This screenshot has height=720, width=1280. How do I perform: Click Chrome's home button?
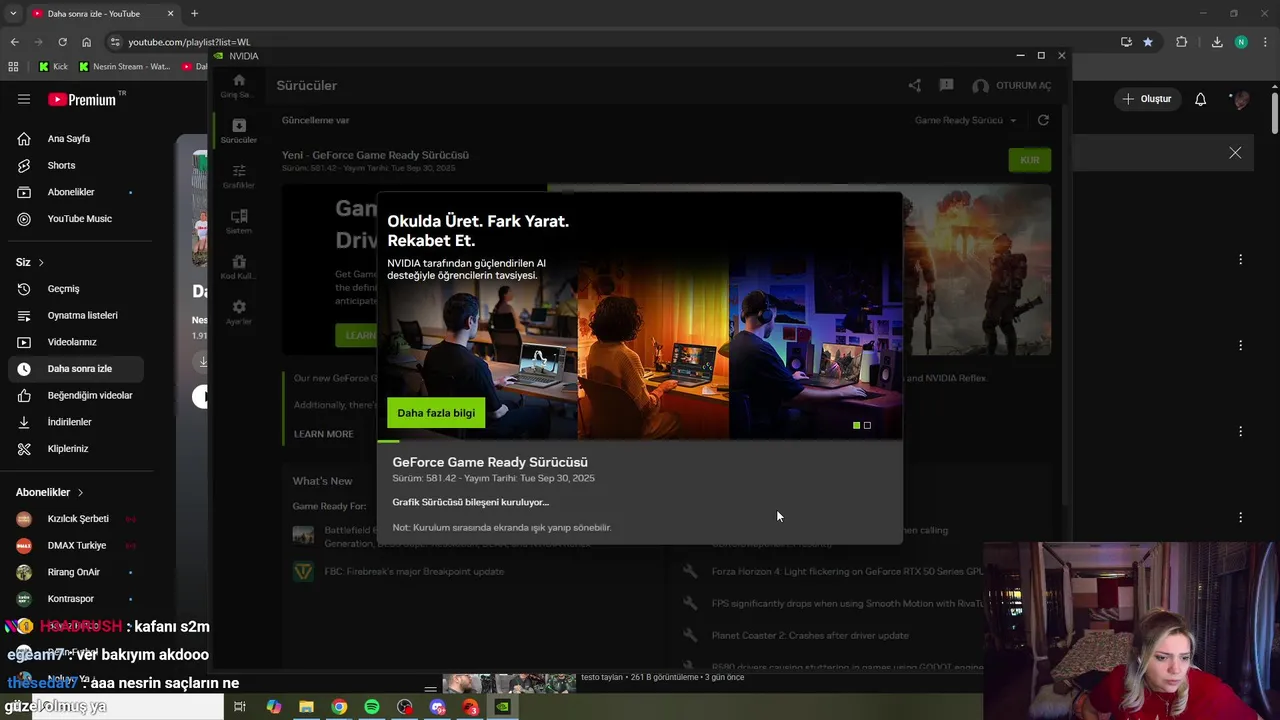(x=86, y=42)
